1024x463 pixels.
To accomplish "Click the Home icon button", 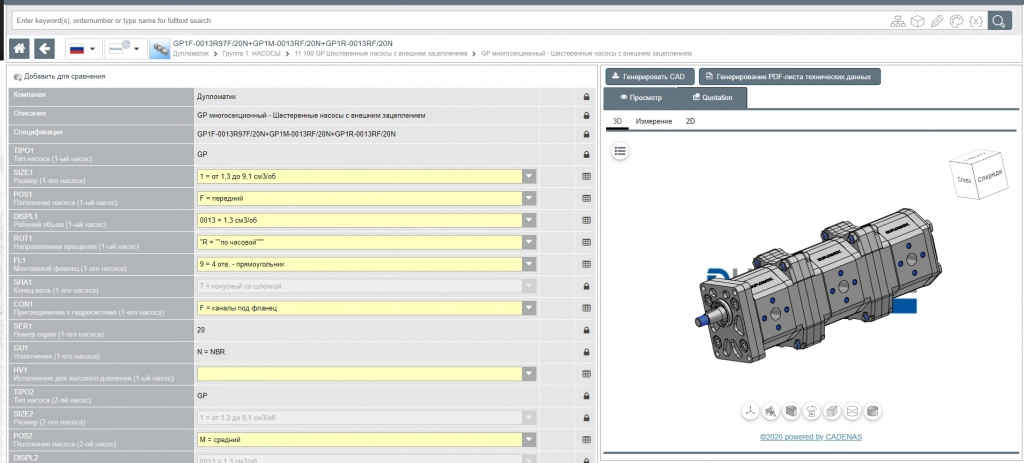I will tap(19, 48).
